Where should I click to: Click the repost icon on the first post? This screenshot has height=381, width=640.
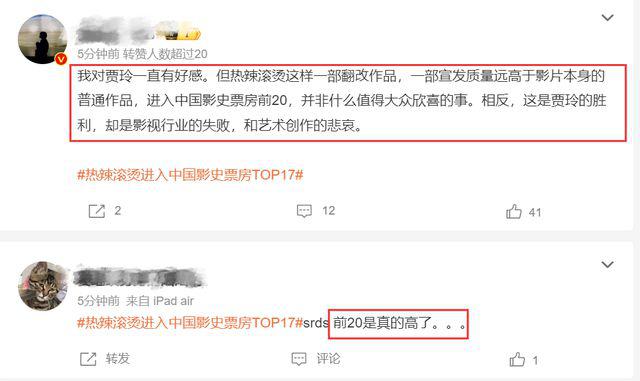click(x=97, y=211)
